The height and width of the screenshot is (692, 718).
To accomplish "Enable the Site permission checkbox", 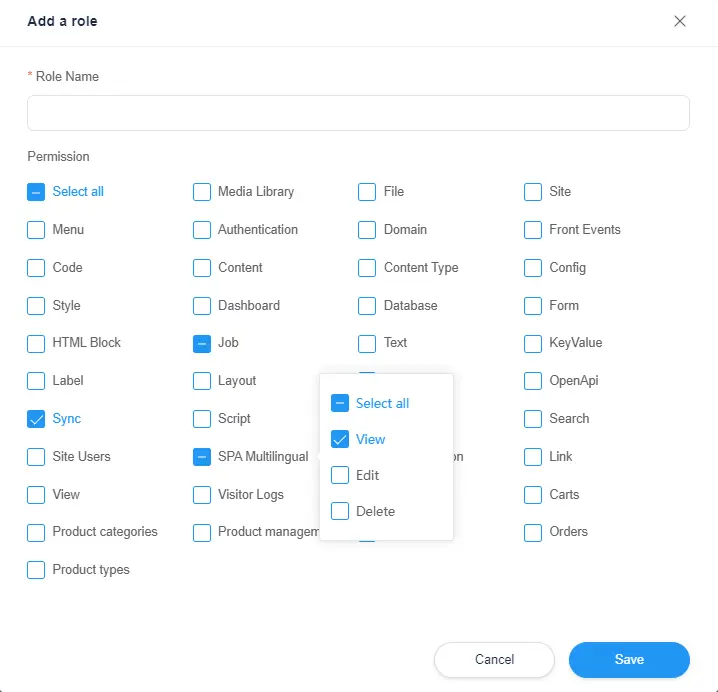I will click(533, 192).
